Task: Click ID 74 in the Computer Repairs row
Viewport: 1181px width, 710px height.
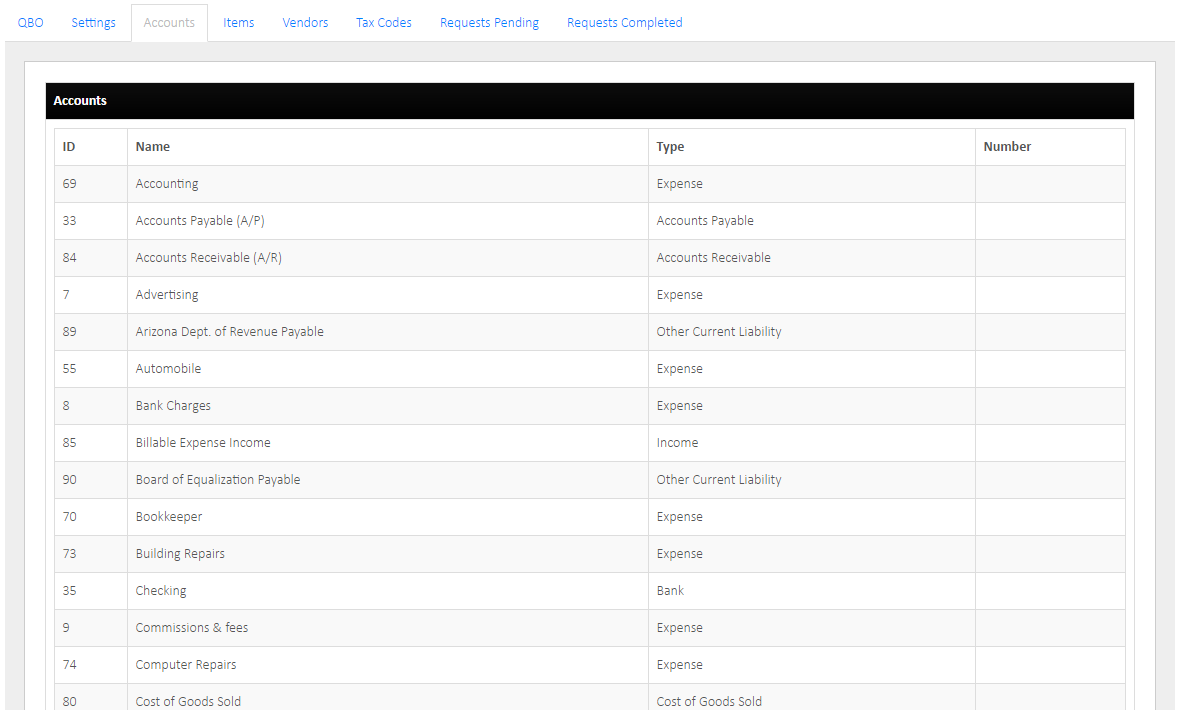Action: 69,664
